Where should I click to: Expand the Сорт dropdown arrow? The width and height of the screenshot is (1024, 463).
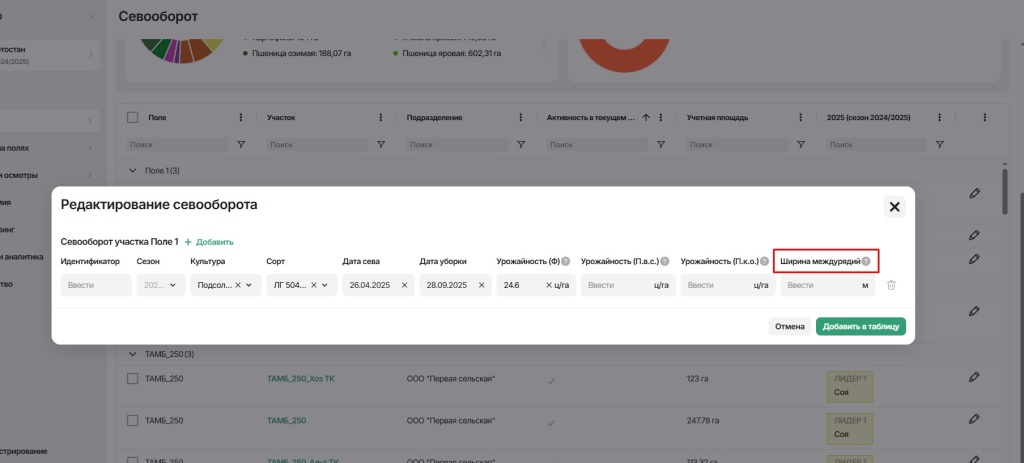(325, 285)
